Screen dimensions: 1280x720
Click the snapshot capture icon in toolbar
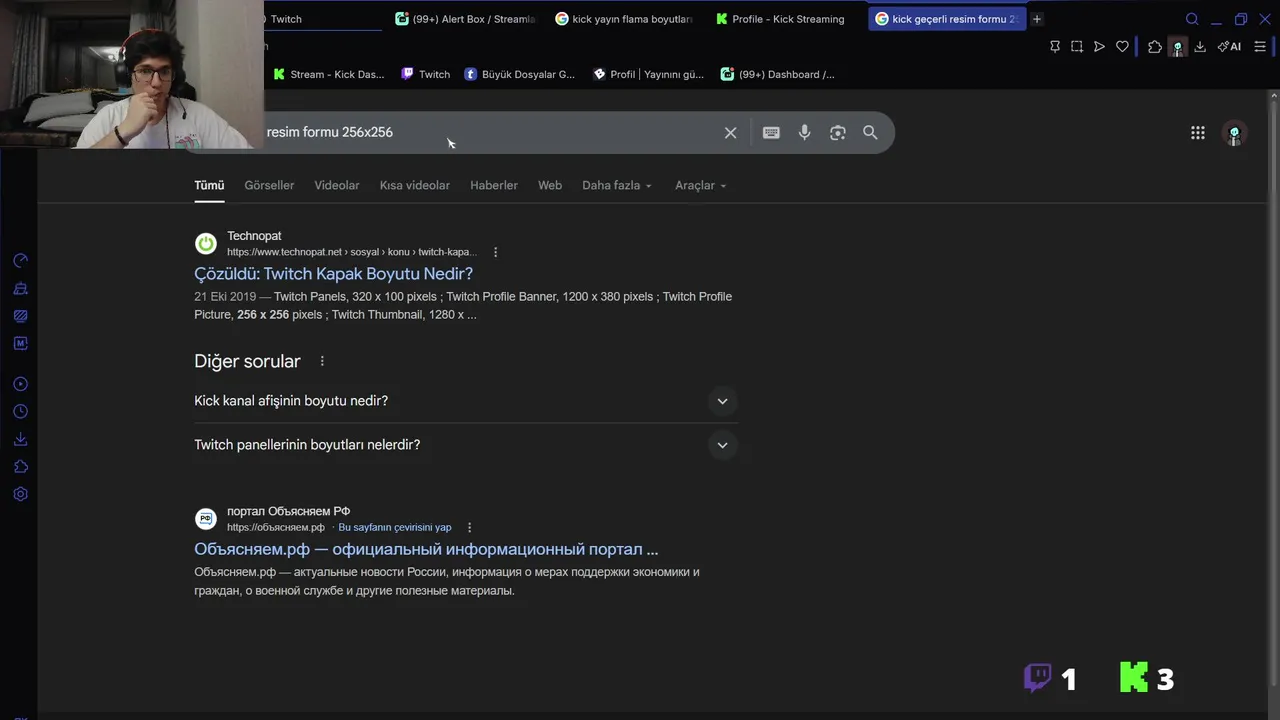click(1077, 47)
